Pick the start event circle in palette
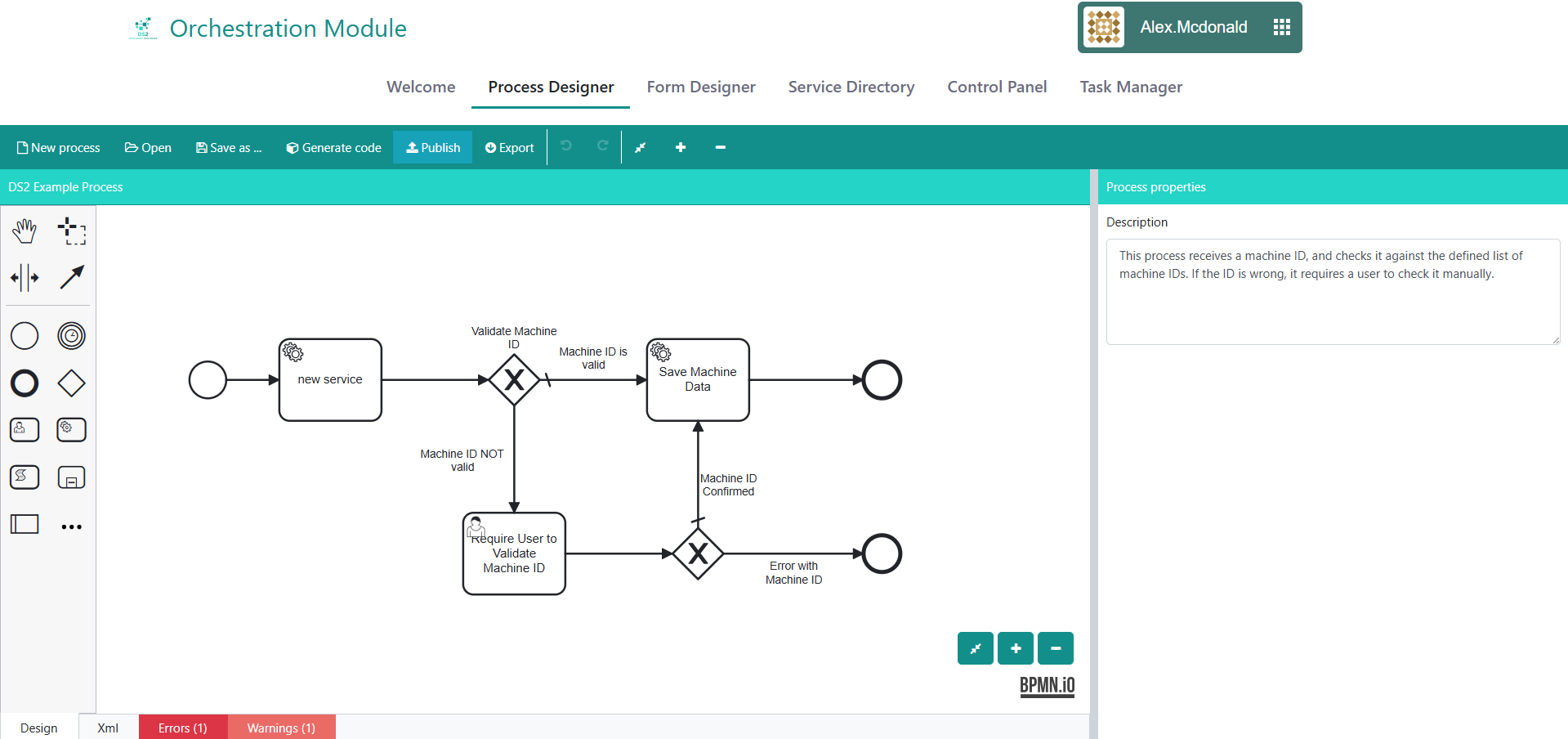Viewport: 1568px width, 739px height. (x=25, y=336)
